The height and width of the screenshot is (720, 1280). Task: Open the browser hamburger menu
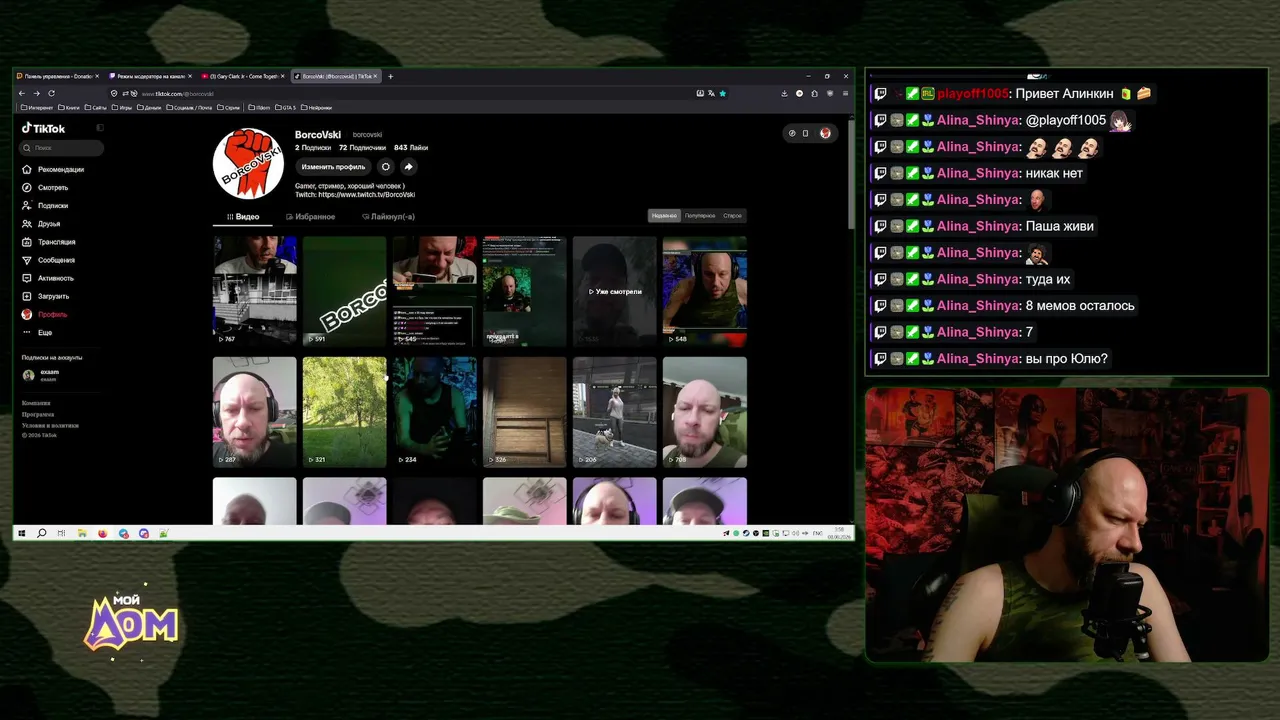click(x=845, y=93)
